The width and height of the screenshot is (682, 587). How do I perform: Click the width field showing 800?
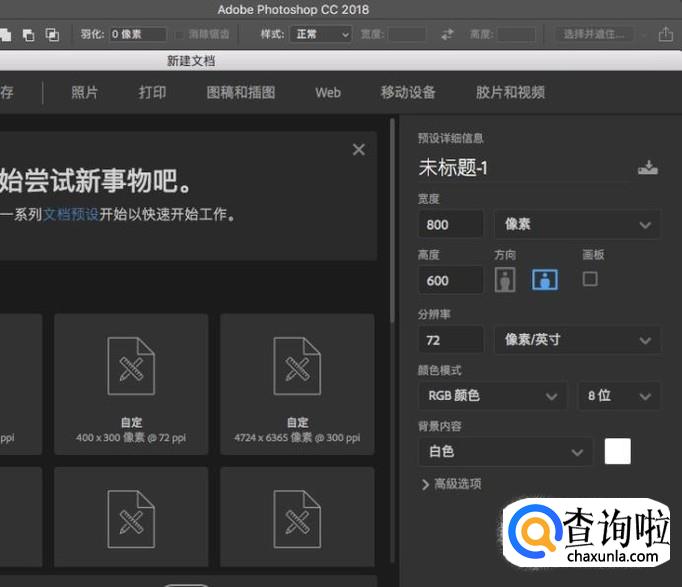tap(451, 224)
